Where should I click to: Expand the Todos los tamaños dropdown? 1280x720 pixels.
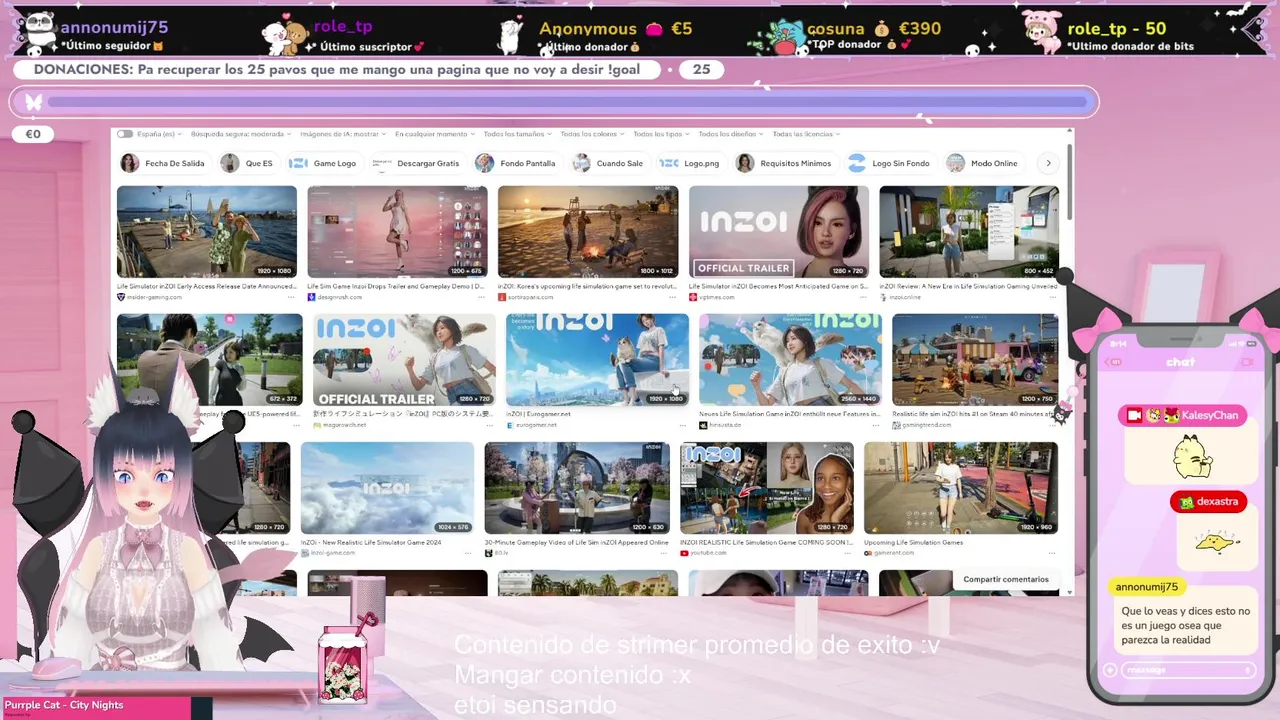pyautogui.click(x=517, y=134)
